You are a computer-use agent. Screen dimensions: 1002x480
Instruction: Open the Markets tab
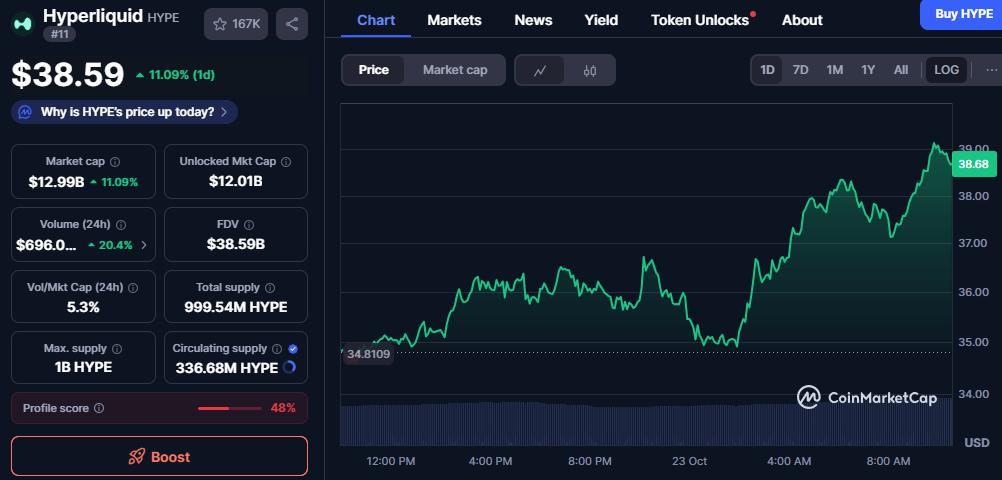click(454, 20)
